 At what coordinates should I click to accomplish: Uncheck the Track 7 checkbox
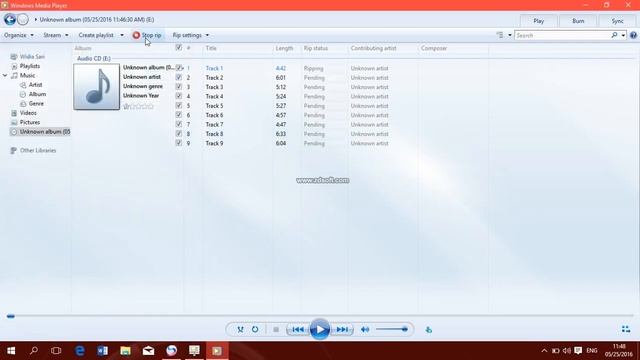click(x=178, y=124)
